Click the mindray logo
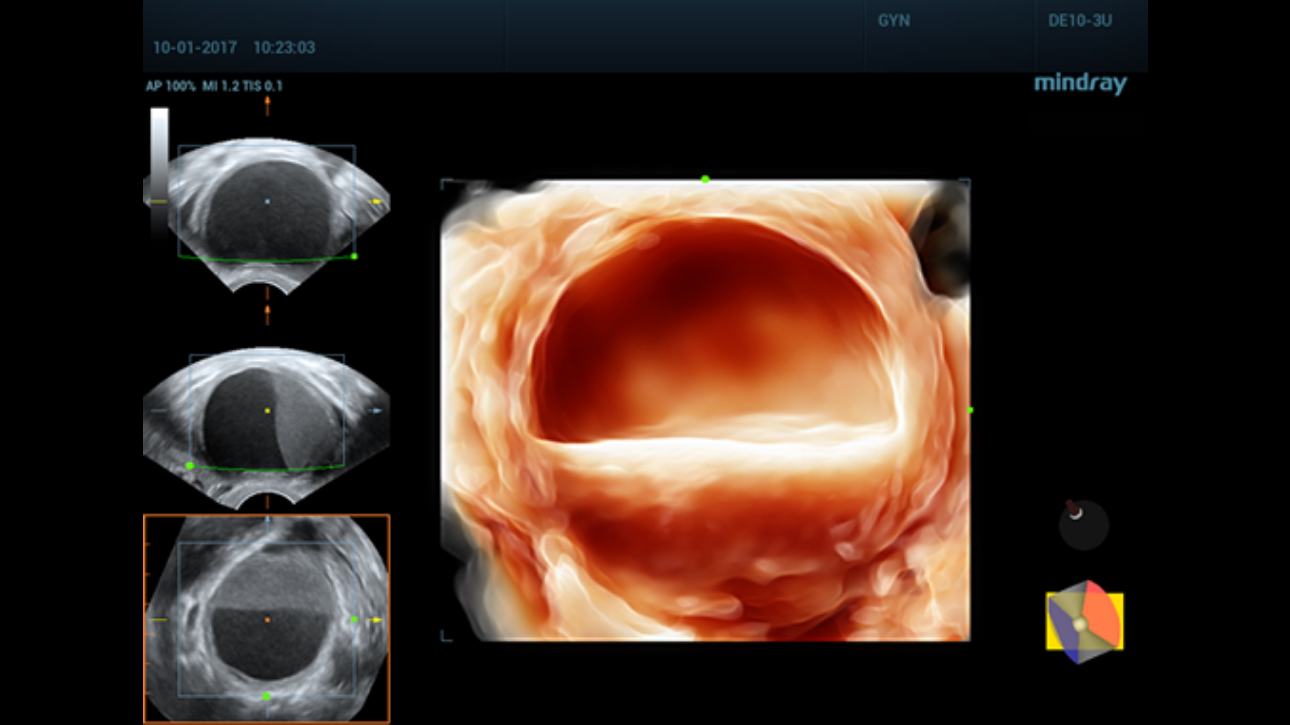Image resolution: width=1290 pixels, height=725 pixels. 1080,84
